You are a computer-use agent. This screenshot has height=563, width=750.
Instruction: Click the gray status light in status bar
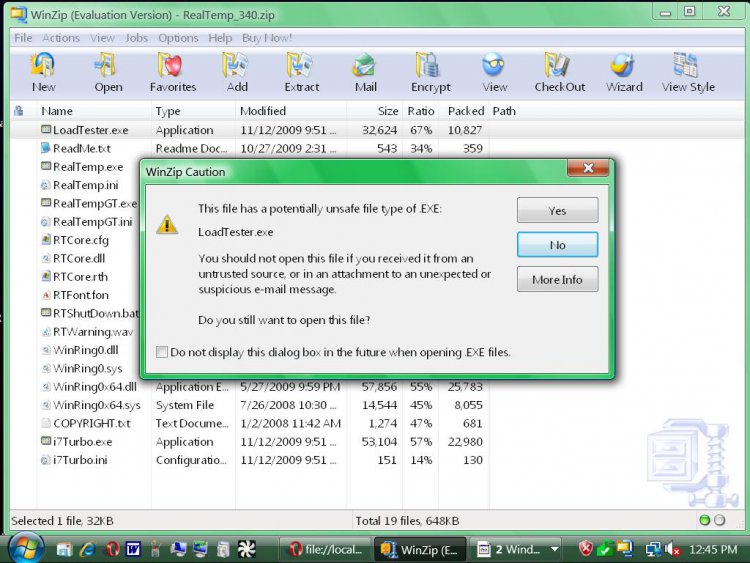tap(719, 520)
